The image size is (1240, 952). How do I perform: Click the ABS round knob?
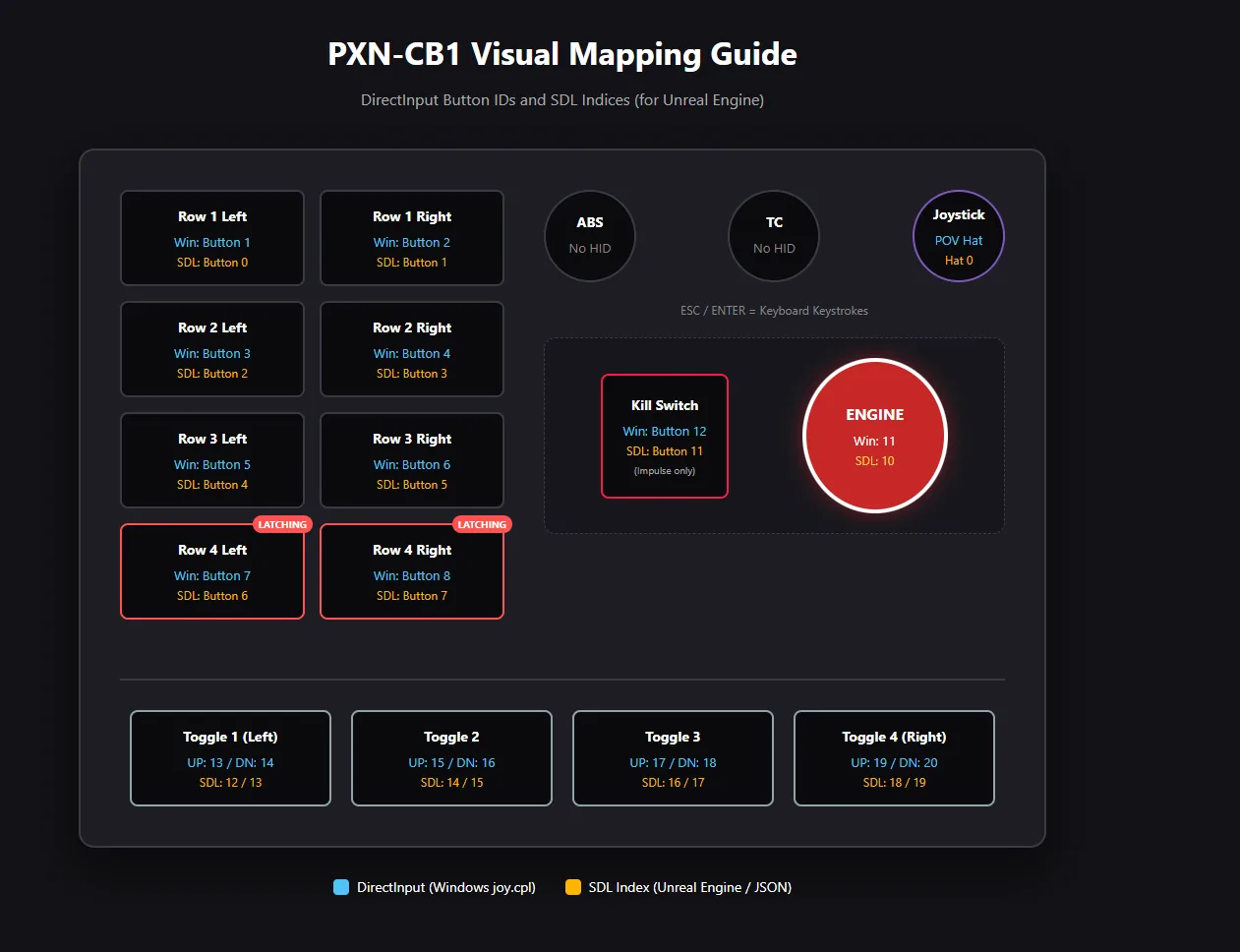point(590,236)
